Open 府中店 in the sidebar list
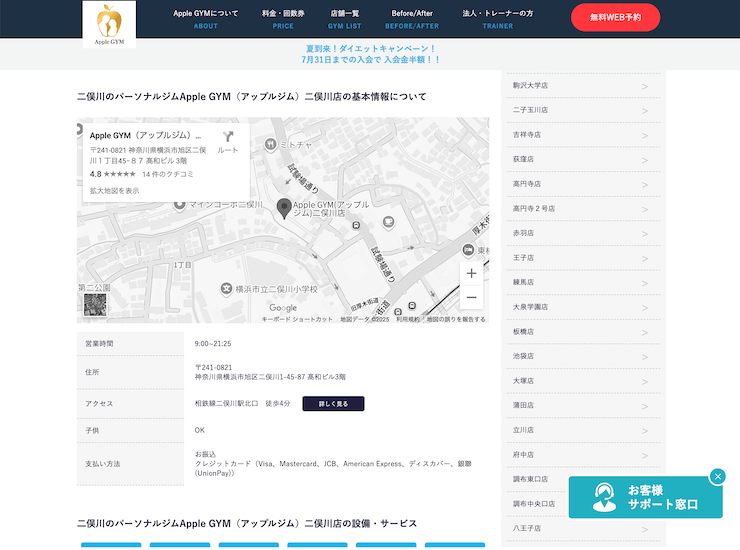 (x=583, y=455)
